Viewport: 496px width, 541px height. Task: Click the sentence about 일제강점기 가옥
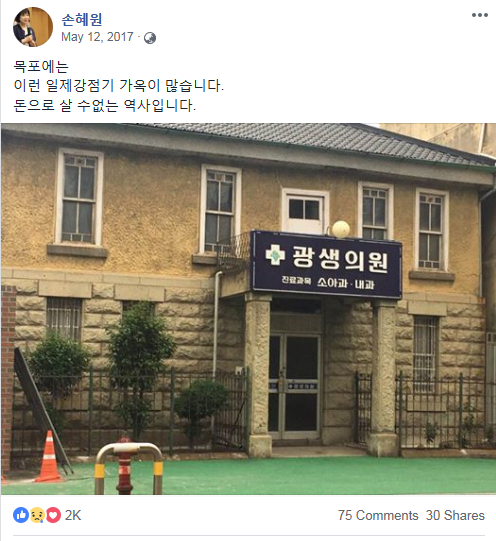pos(119,85)
